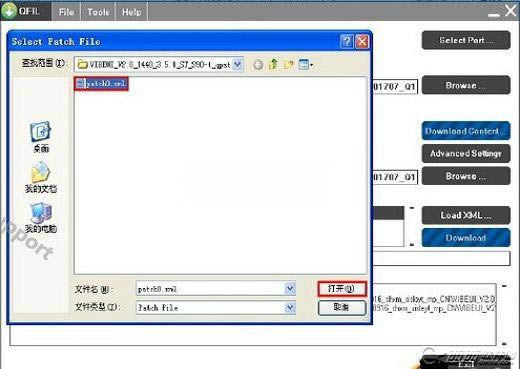Viewport: 520px width, 369px height.
Task: Go up one folder level icon
Action: click(273, 64)
